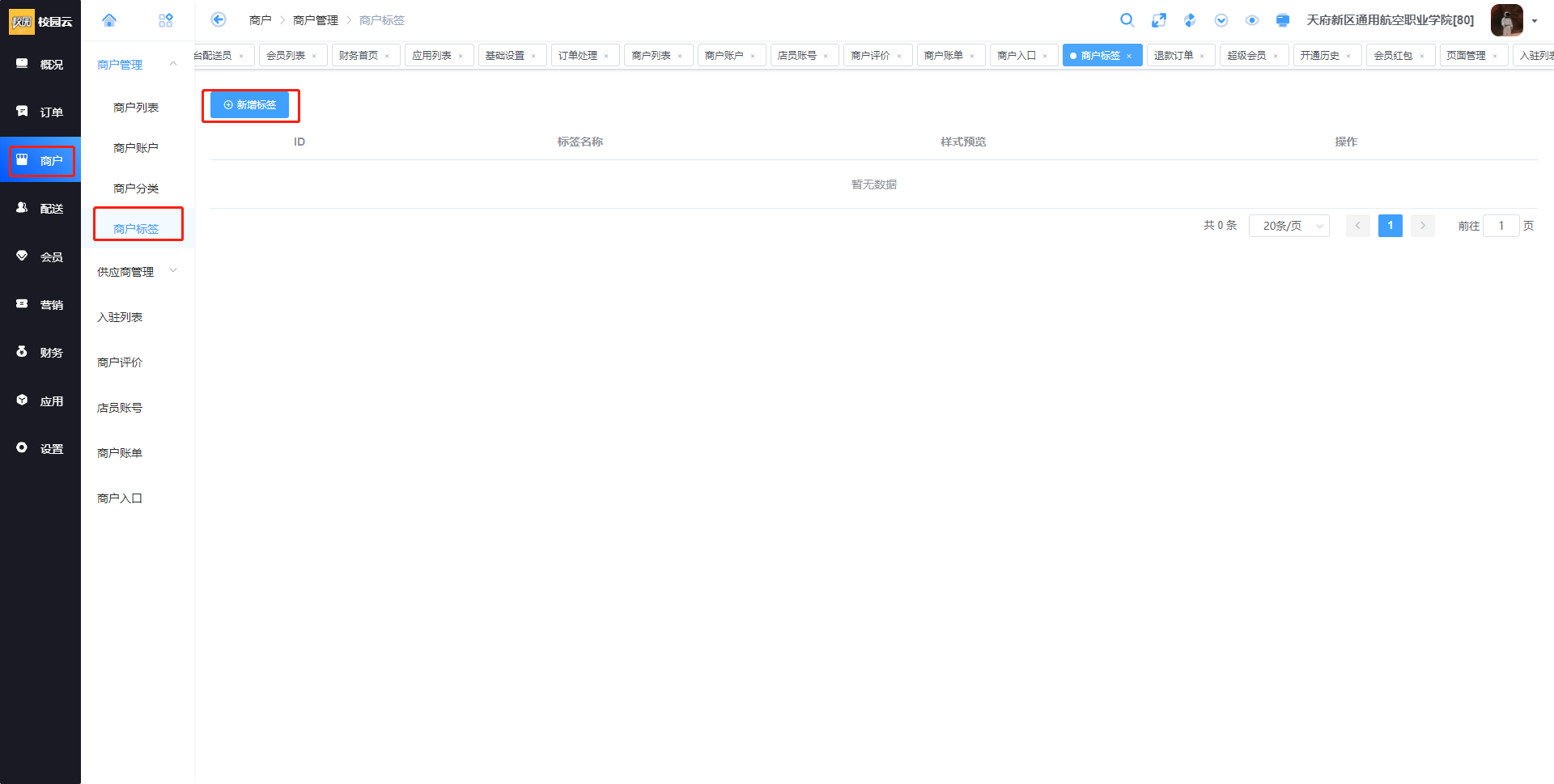Close the 订单处理 tab
The height and width of the screenshot is (784, 1554).
click(x=606, y=56)
